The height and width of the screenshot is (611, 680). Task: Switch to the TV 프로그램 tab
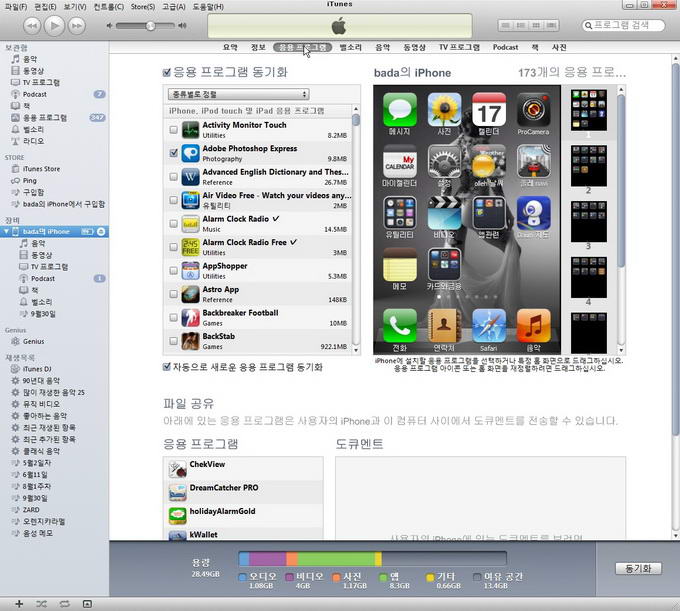(x=459, y=47)
